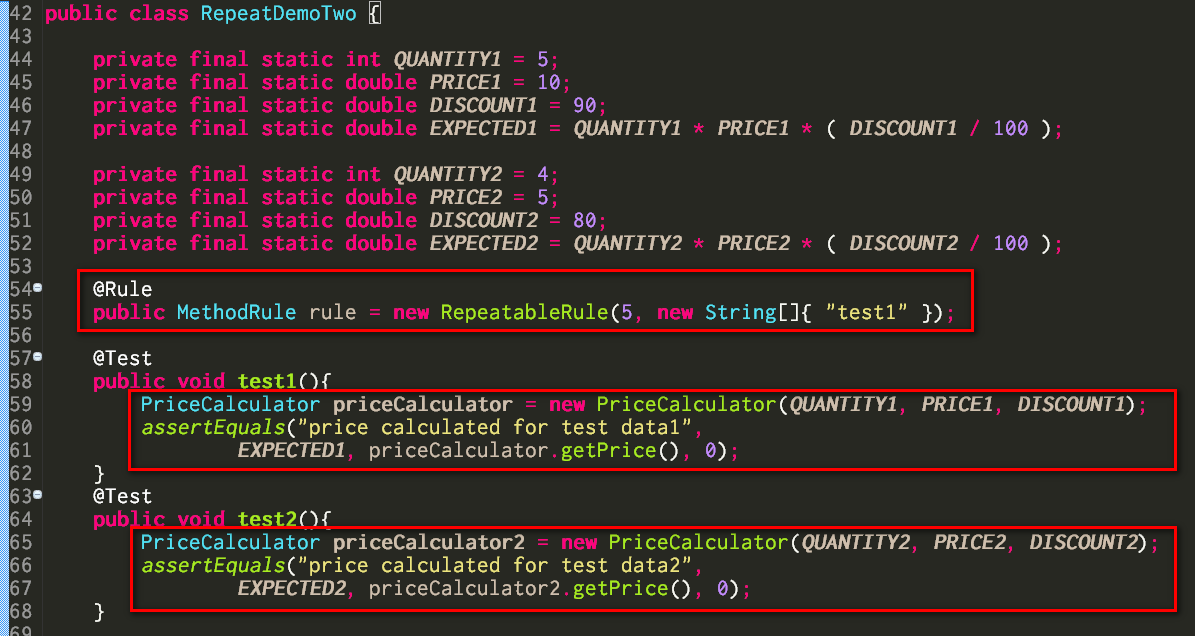The width and height of the screenshot is (1195, 636).
Task: Click the QUANTITY1 constant declaration on line 44
Action: click(x=447, y=60)
